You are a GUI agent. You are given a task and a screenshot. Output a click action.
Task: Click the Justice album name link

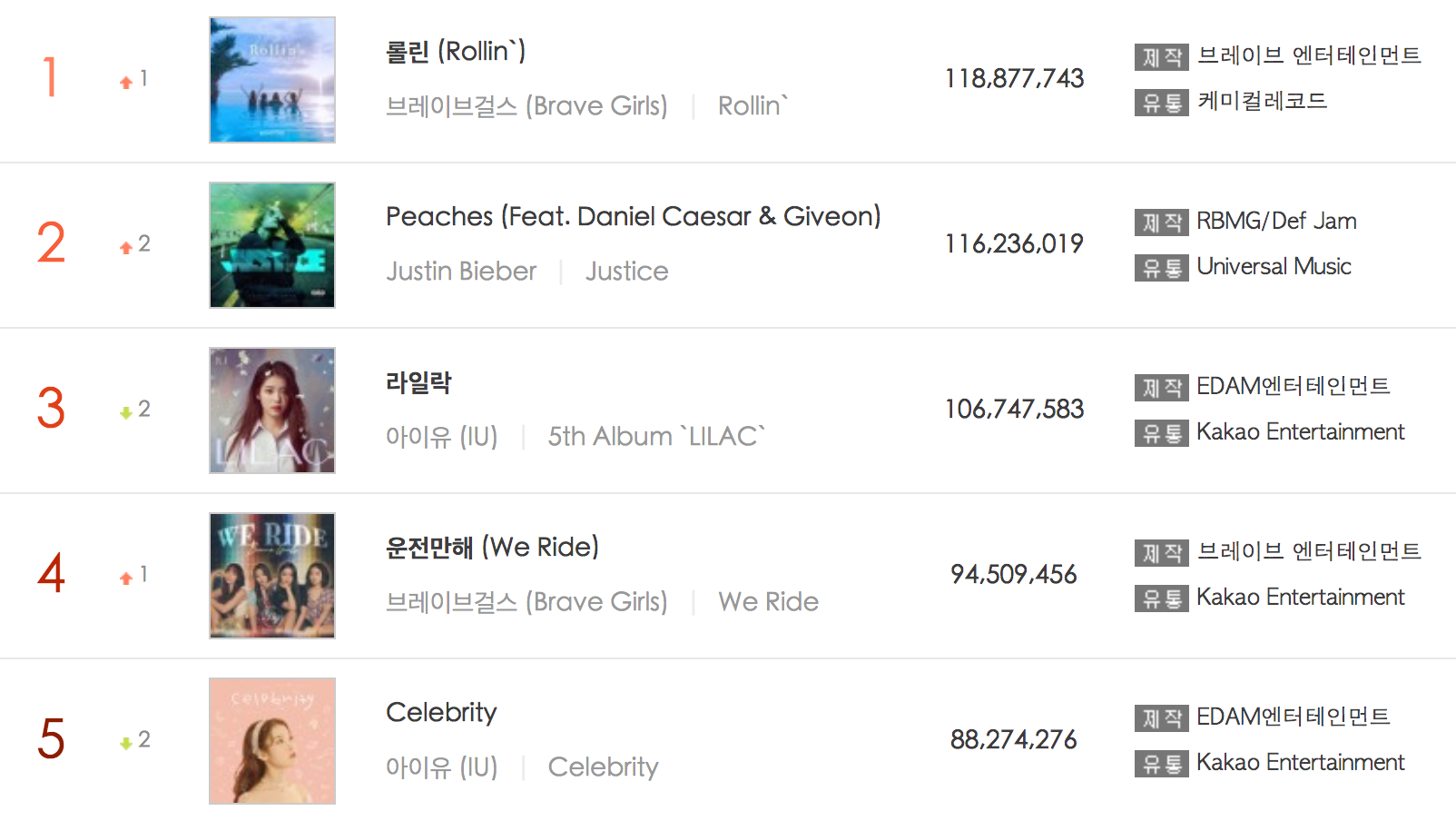pos(626,272)
